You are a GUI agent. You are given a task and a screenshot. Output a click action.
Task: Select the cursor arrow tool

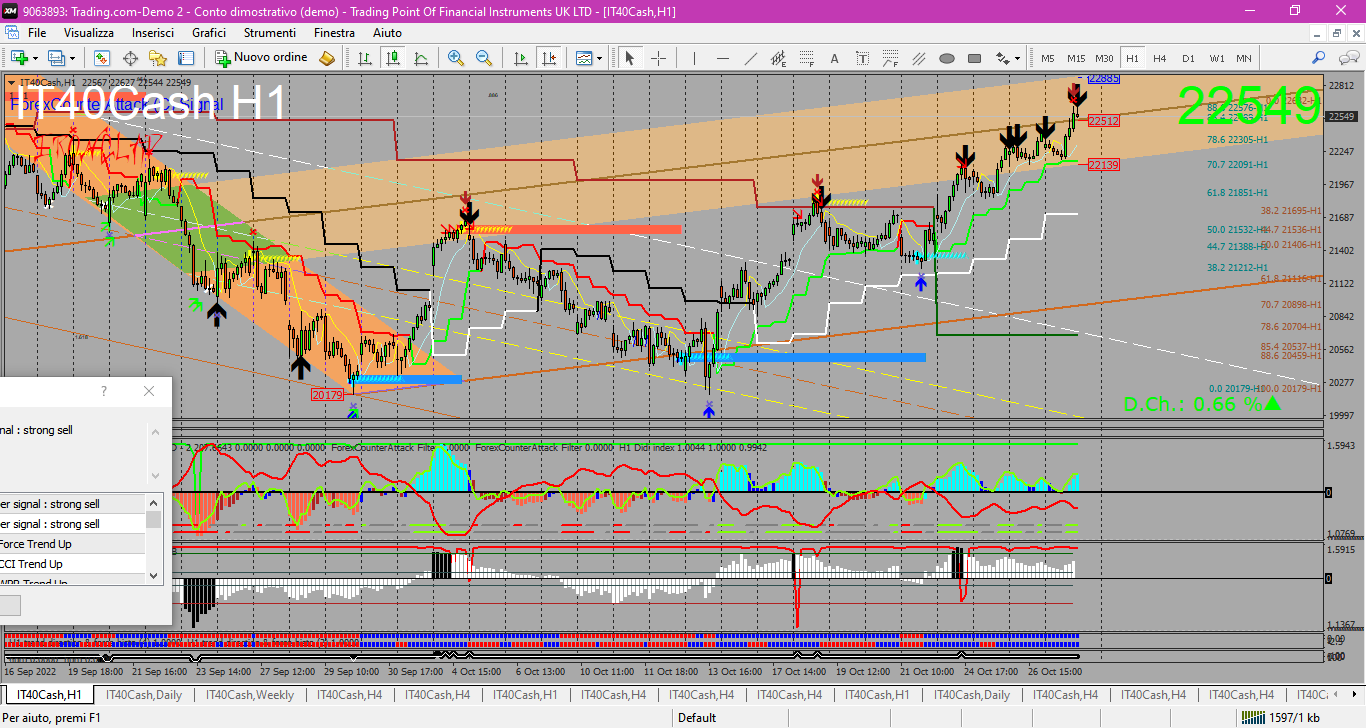click(630, 58)
